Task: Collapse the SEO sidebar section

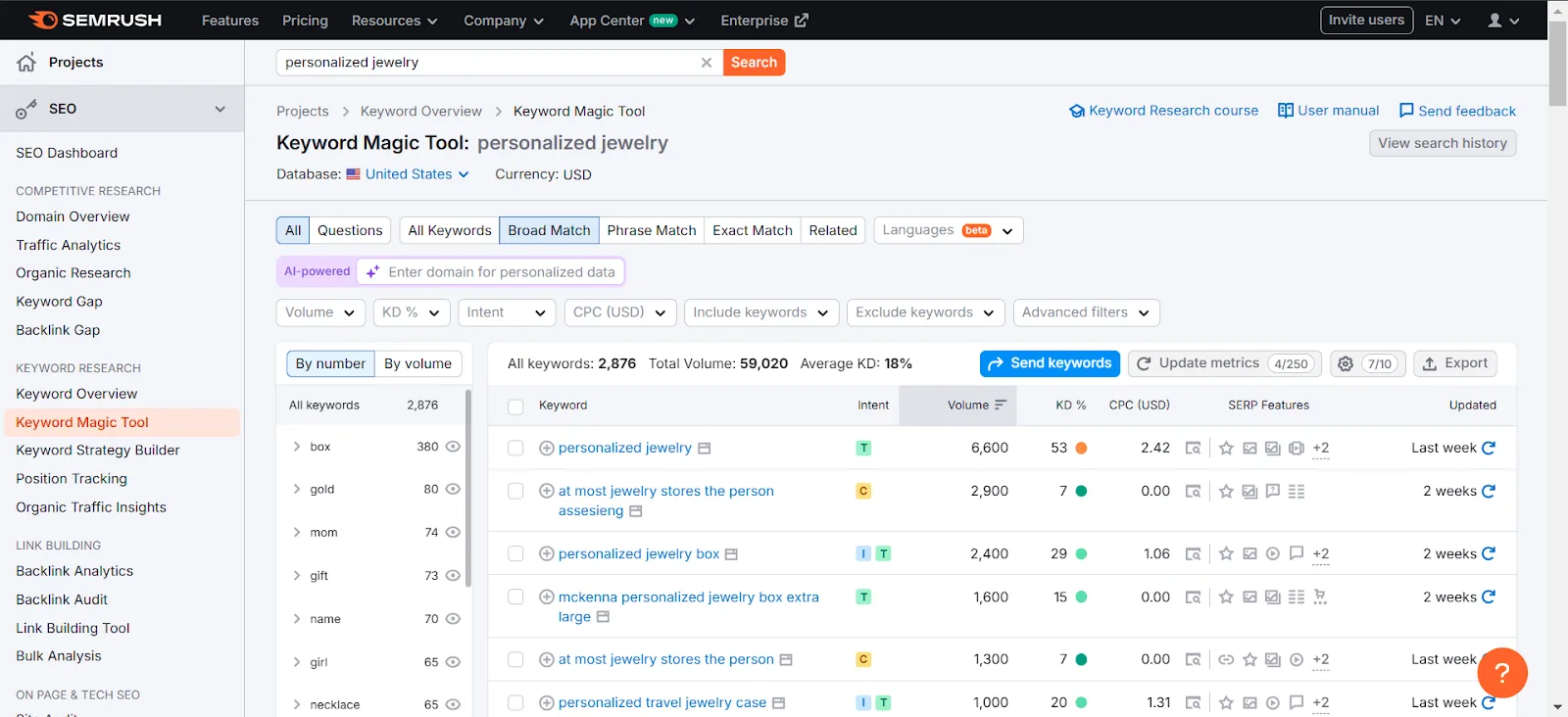Action: coord(220,109)
